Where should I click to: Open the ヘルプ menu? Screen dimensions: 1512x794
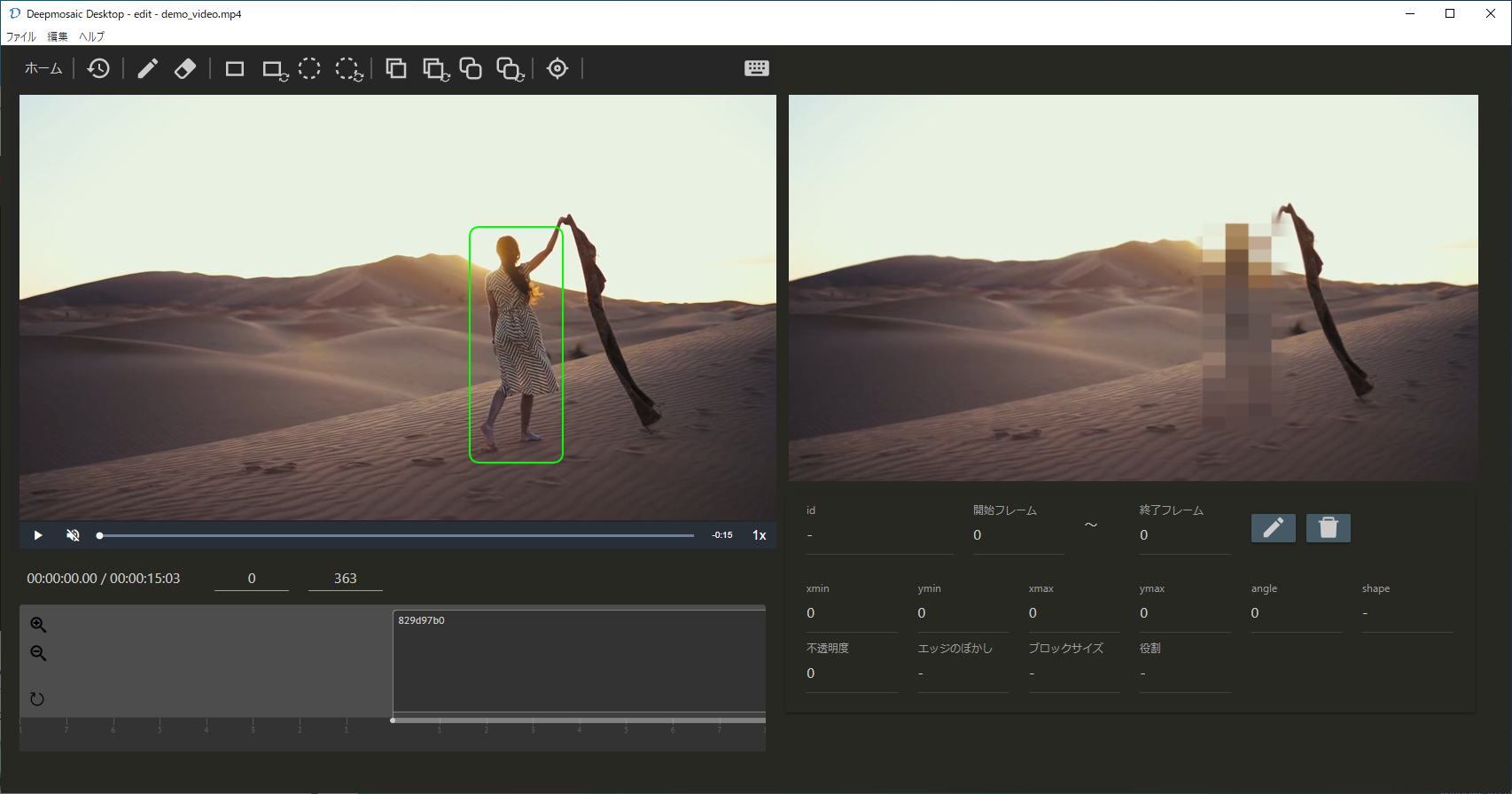pyautogui.click(x=92, y=36)
